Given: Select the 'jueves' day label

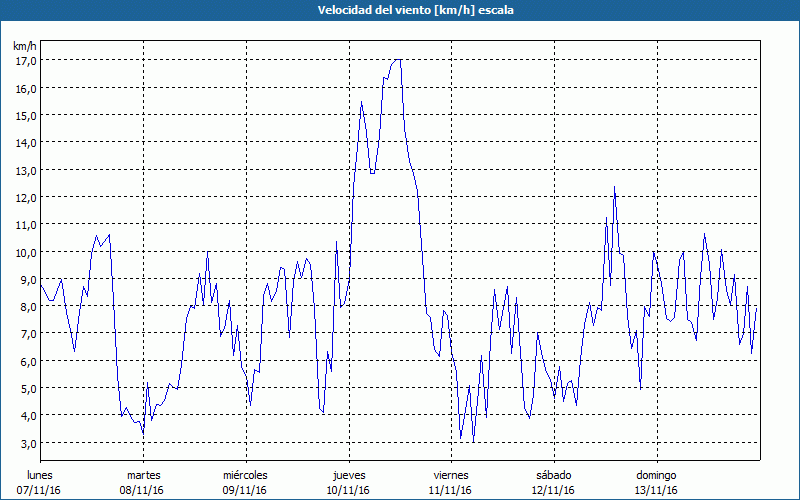Looking at the screenshot, I should coord(347,475).
